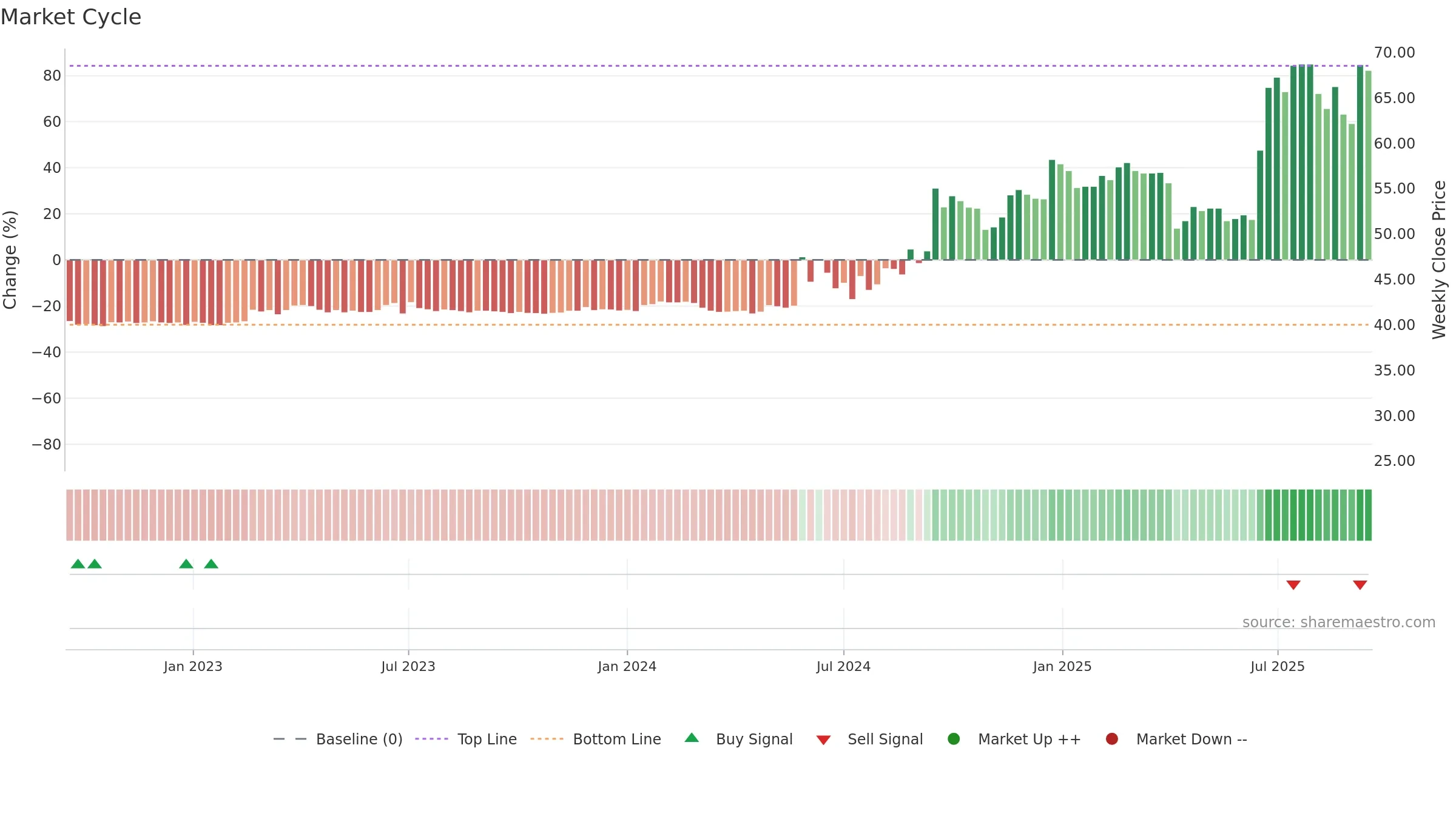Image resolution: width=1456 pixels, height=819 pixels.
Task: Toggle the Bottom Line legend entry
Action: coord(596,739)
